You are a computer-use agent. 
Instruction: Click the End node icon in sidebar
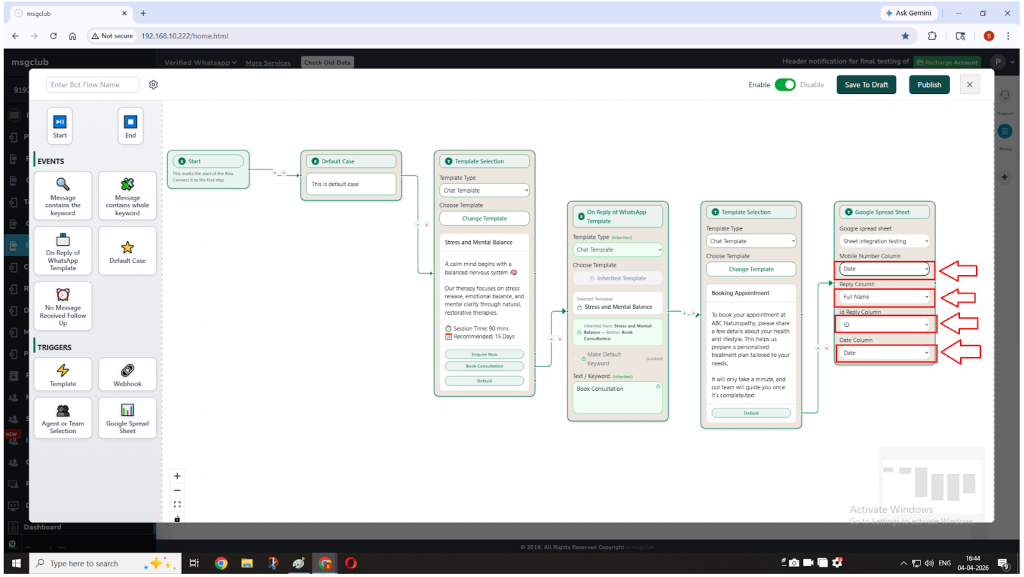[x=130, y=122]
